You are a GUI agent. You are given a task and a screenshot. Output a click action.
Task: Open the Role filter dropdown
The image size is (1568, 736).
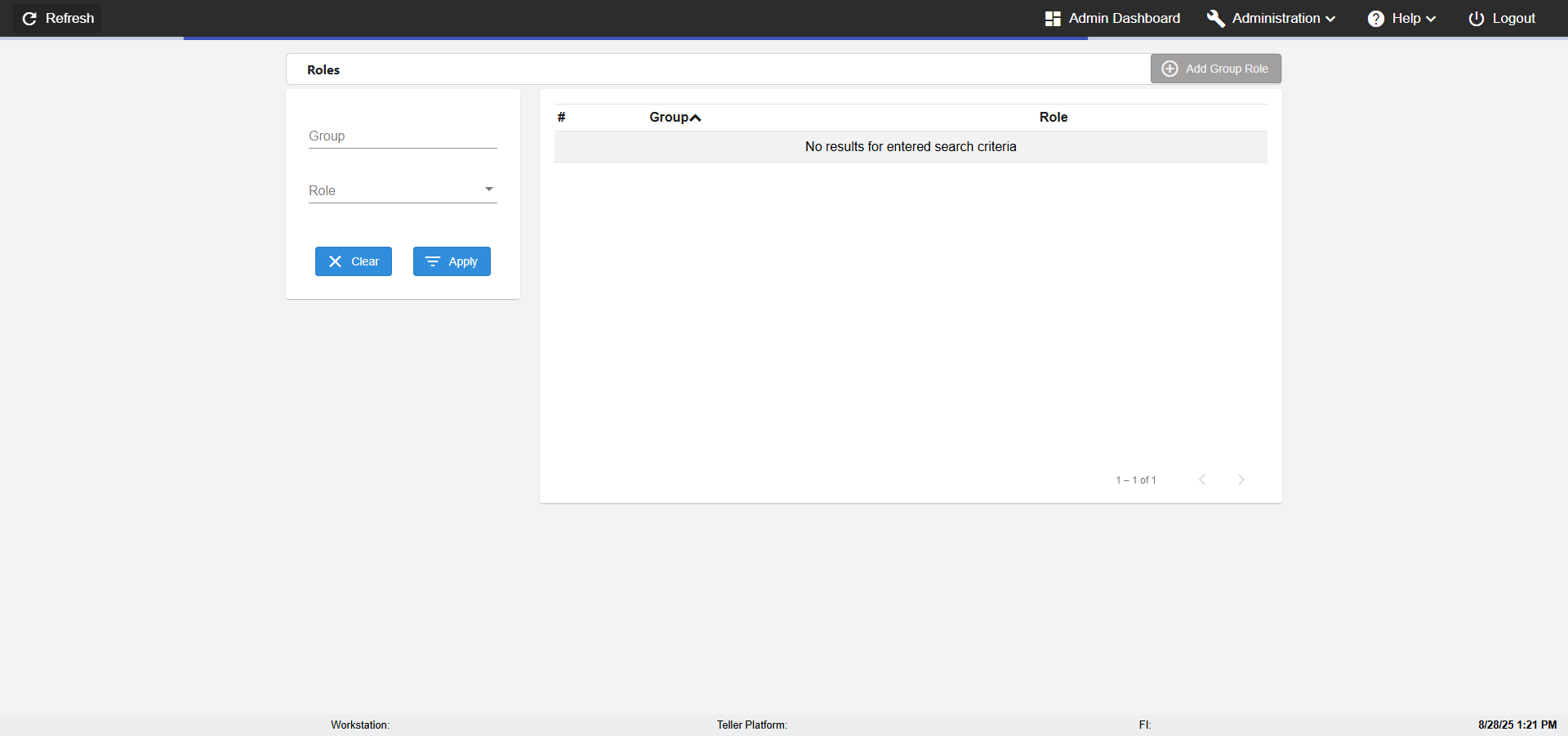[403, 190]
